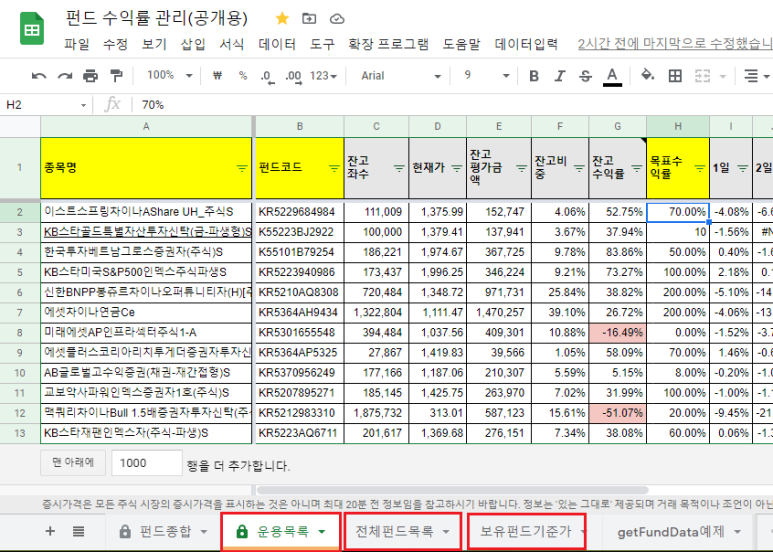Open the 삽입 menu
This screenshot has width=773, height=552.
click(x=193, y=44)
